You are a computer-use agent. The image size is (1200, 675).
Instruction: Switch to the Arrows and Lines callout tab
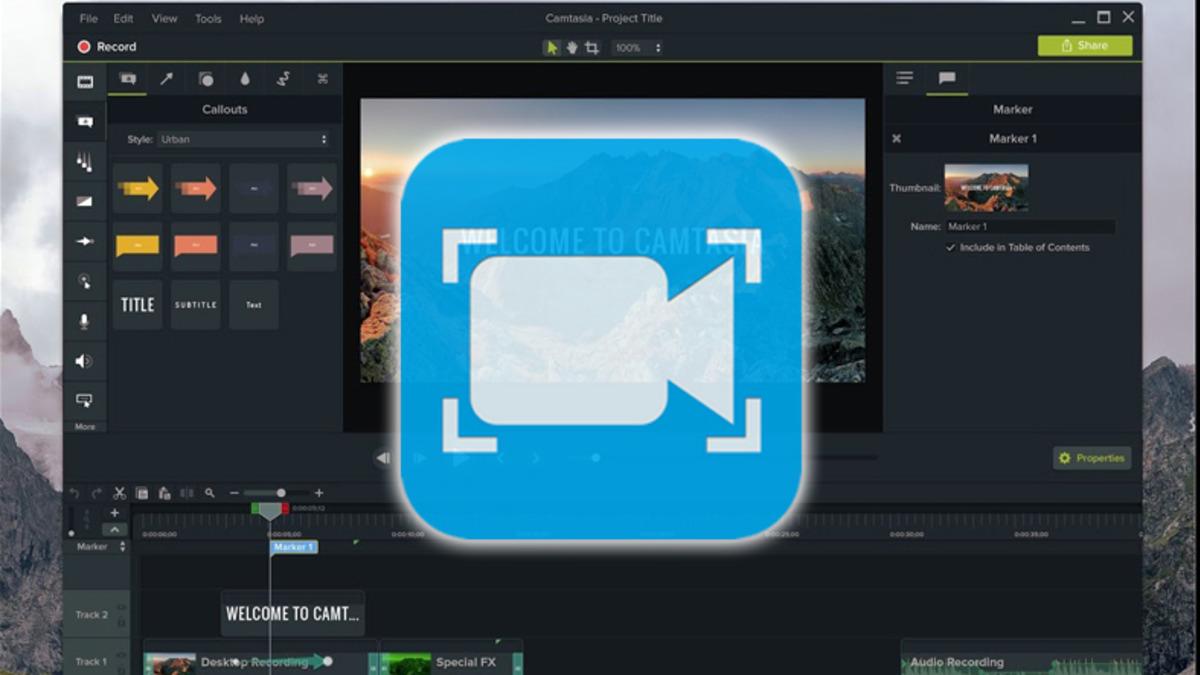(x=166, y=79)
